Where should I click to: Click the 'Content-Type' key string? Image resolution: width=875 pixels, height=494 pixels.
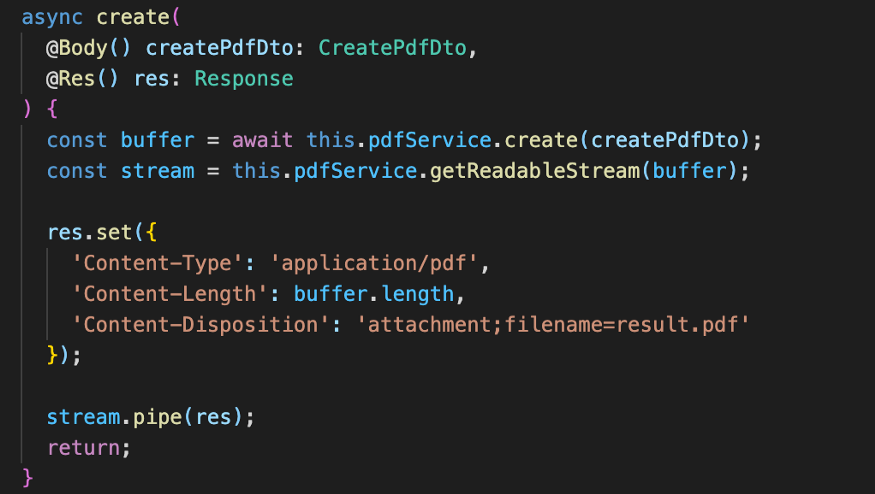tap(157, 263)
